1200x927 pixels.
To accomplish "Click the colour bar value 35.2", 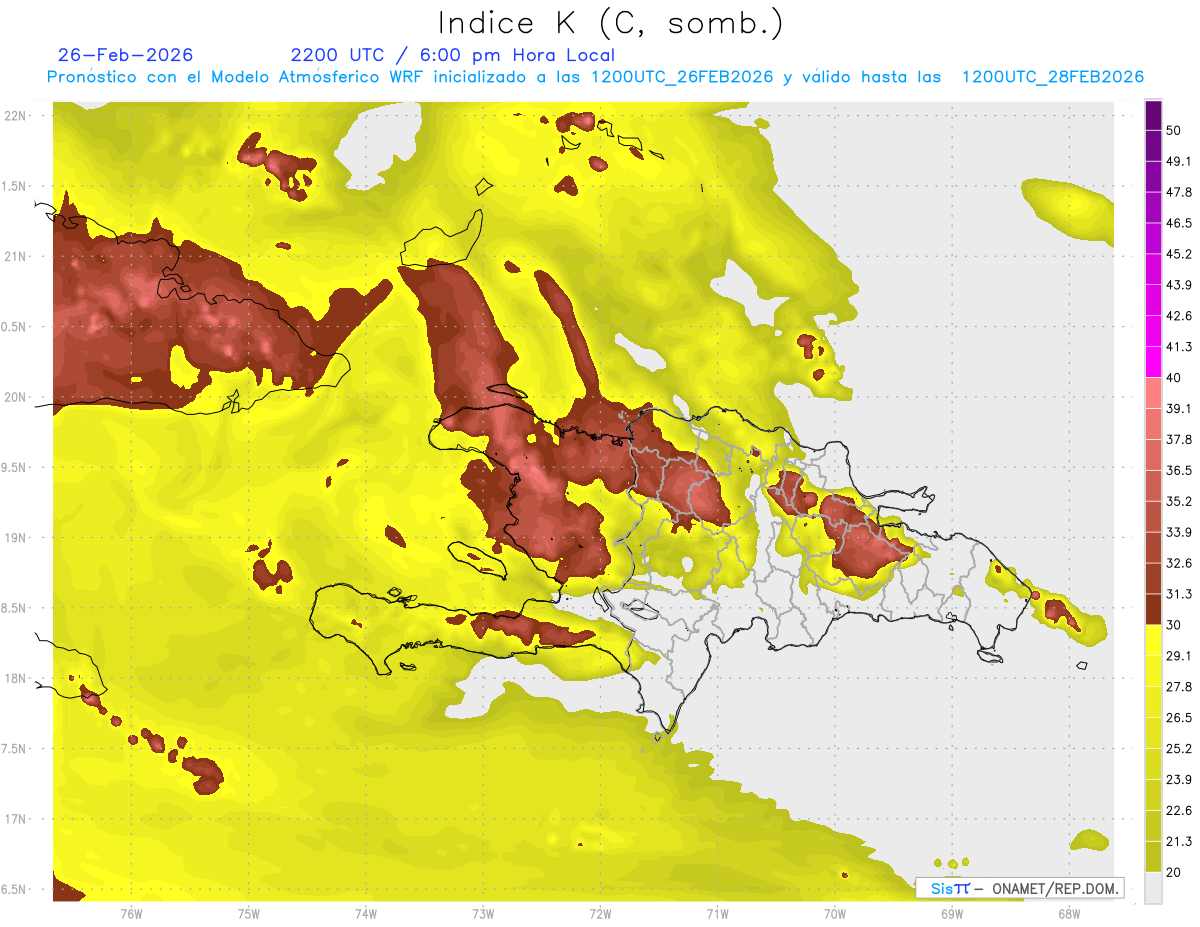I will tap(1180, 501).
